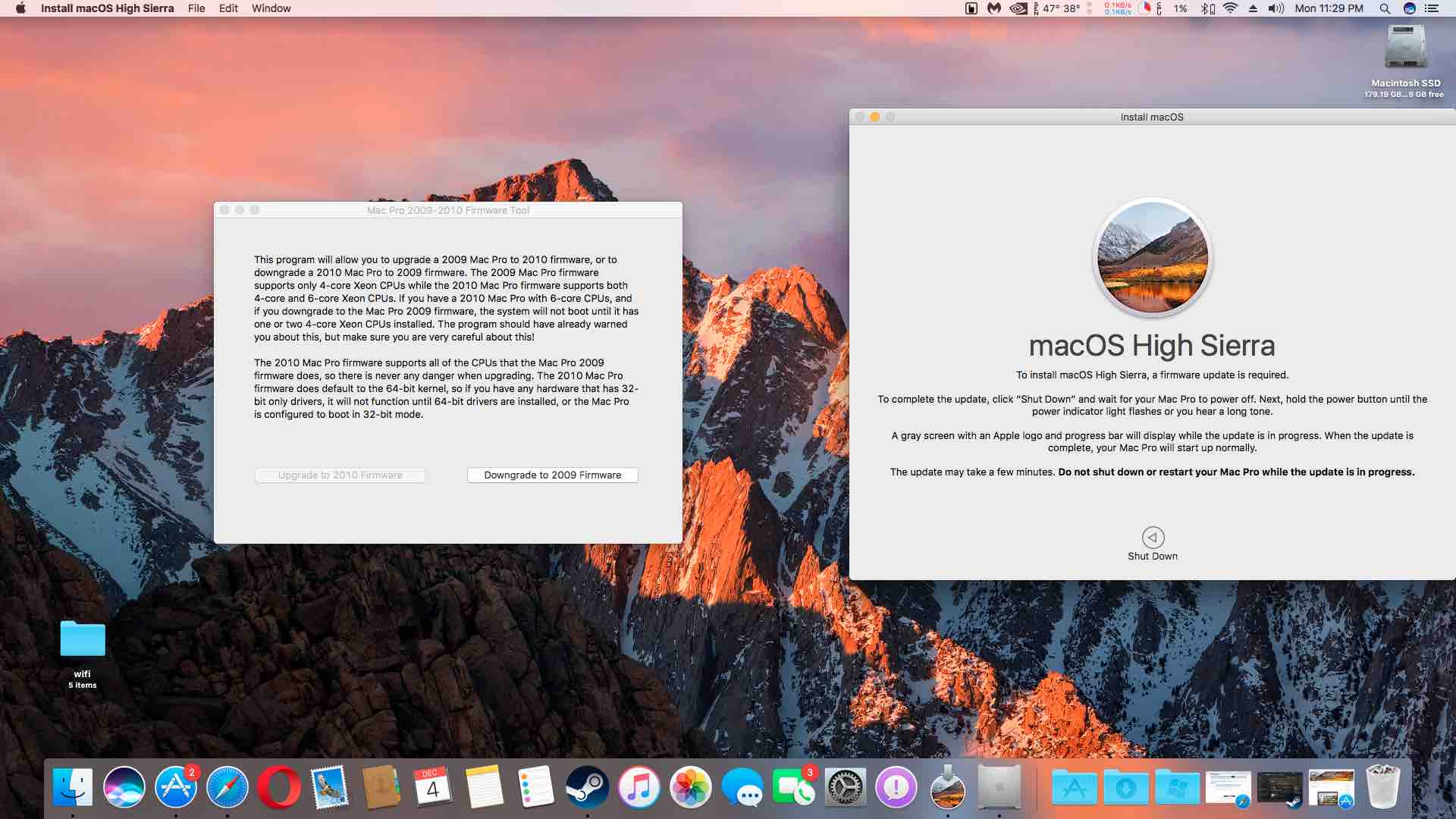Open the App Store in the Dock
This screenshot has width=1456, height=819.
(176, 787)
